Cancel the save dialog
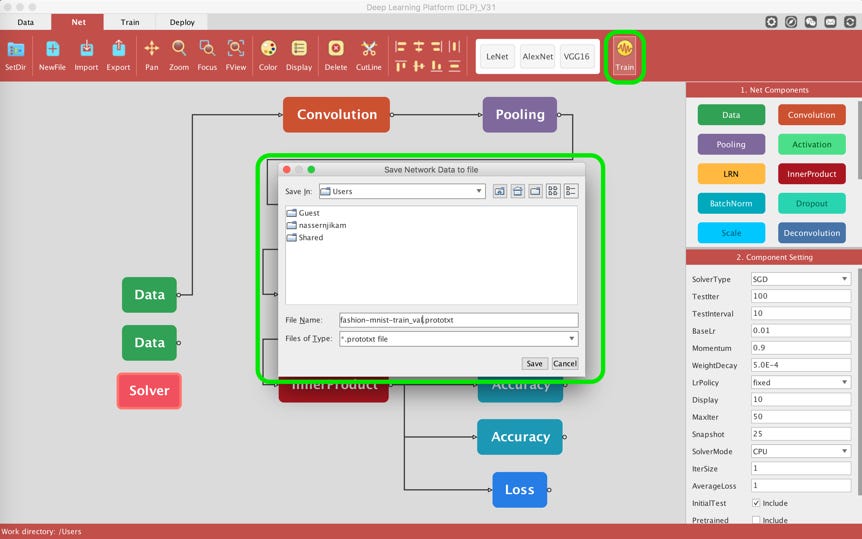 [x=565, y=364]
